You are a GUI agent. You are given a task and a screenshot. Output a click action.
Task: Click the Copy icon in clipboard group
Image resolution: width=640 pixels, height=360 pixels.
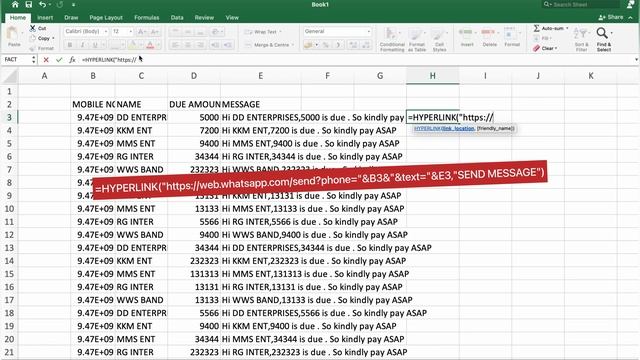click(x=33, y=38)
